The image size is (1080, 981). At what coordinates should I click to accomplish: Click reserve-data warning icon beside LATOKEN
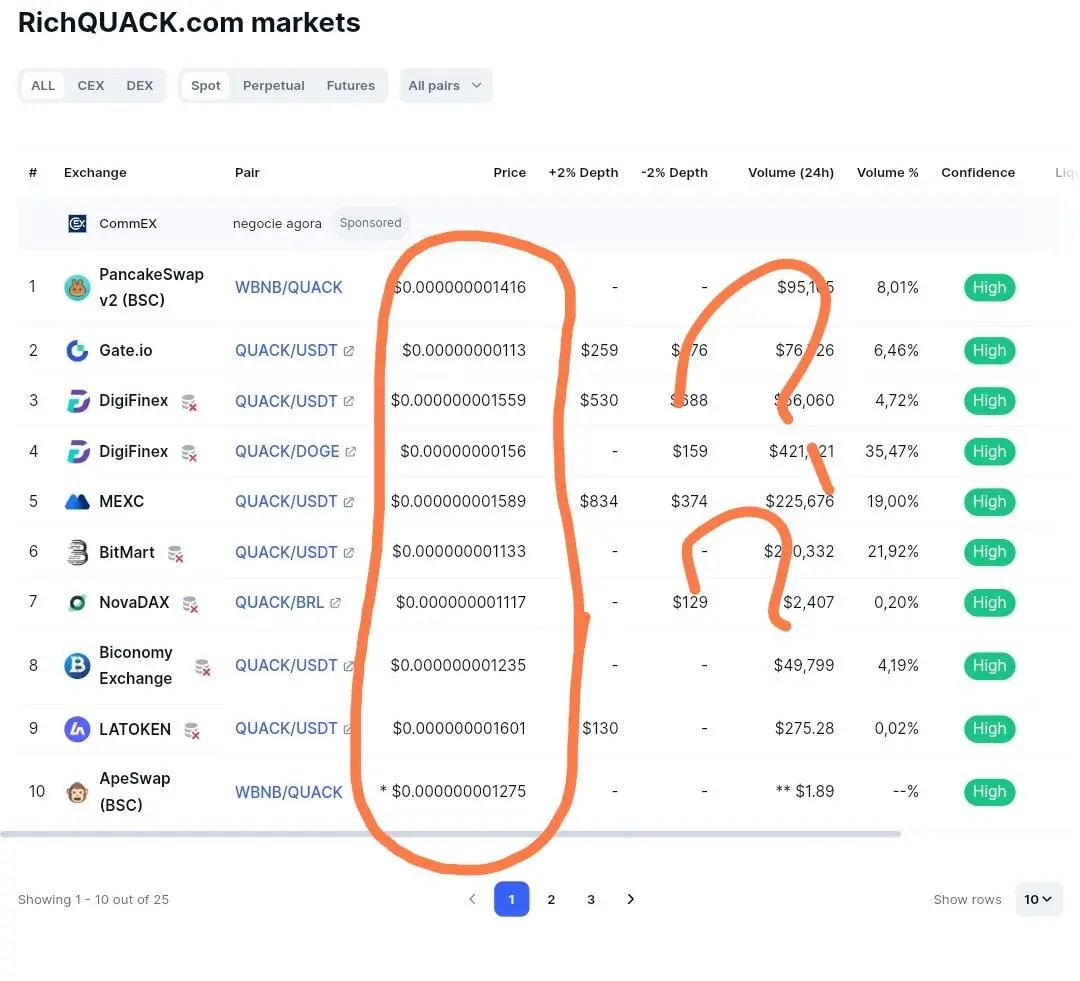click(192, 730)
